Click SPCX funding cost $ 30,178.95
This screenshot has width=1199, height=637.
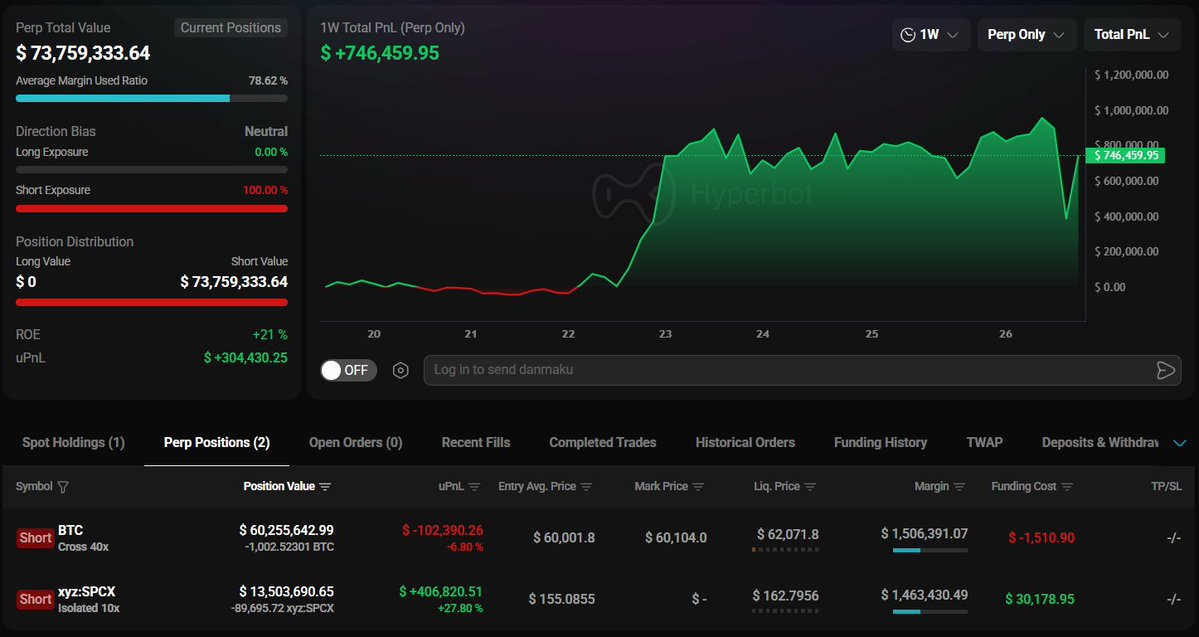point(1040,599)
